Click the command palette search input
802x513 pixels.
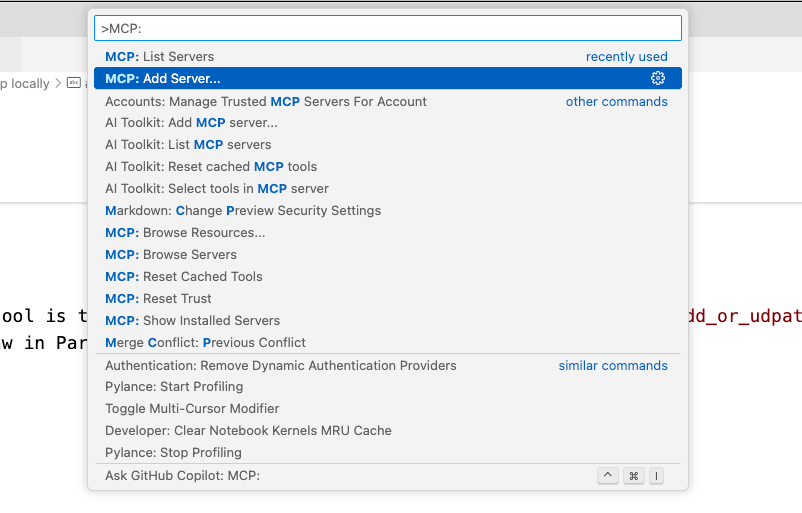pos(388,28)
